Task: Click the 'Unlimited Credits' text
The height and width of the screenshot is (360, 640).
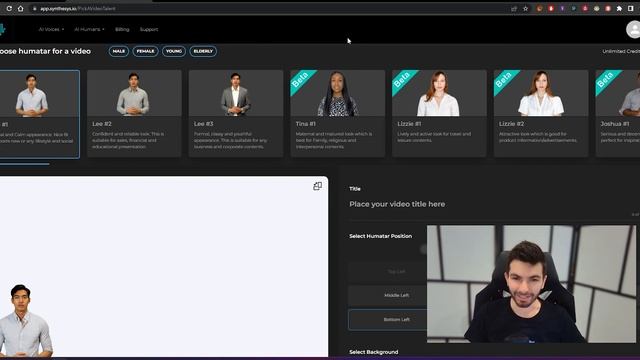Action: pyautogui.click(x=621, y=51)
